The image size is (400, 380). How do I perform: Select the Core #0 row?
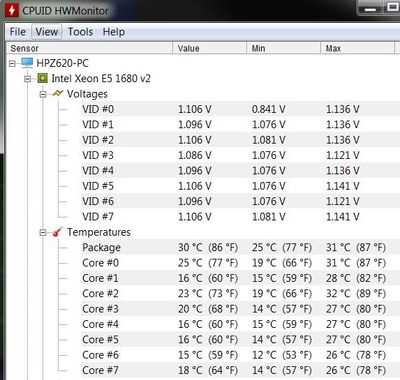(x=240, y=263)
